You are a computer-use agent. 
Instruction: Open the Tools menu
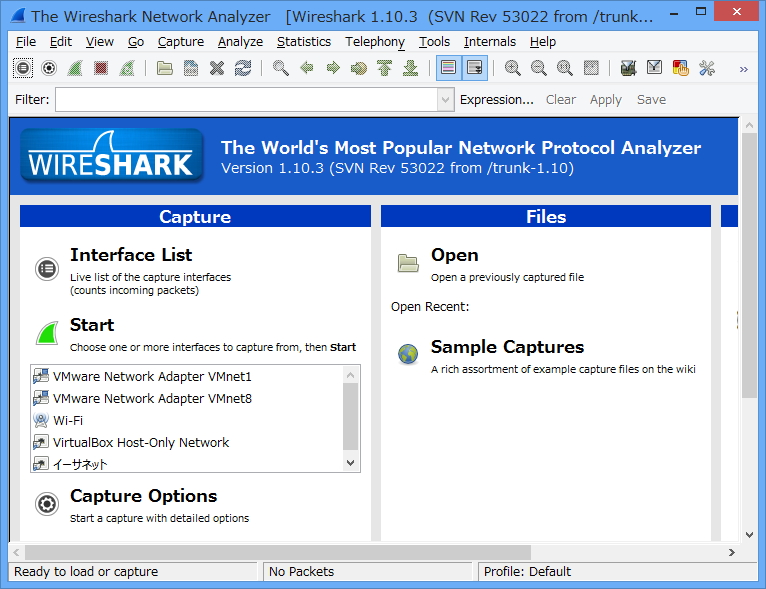tap(434, 42)
